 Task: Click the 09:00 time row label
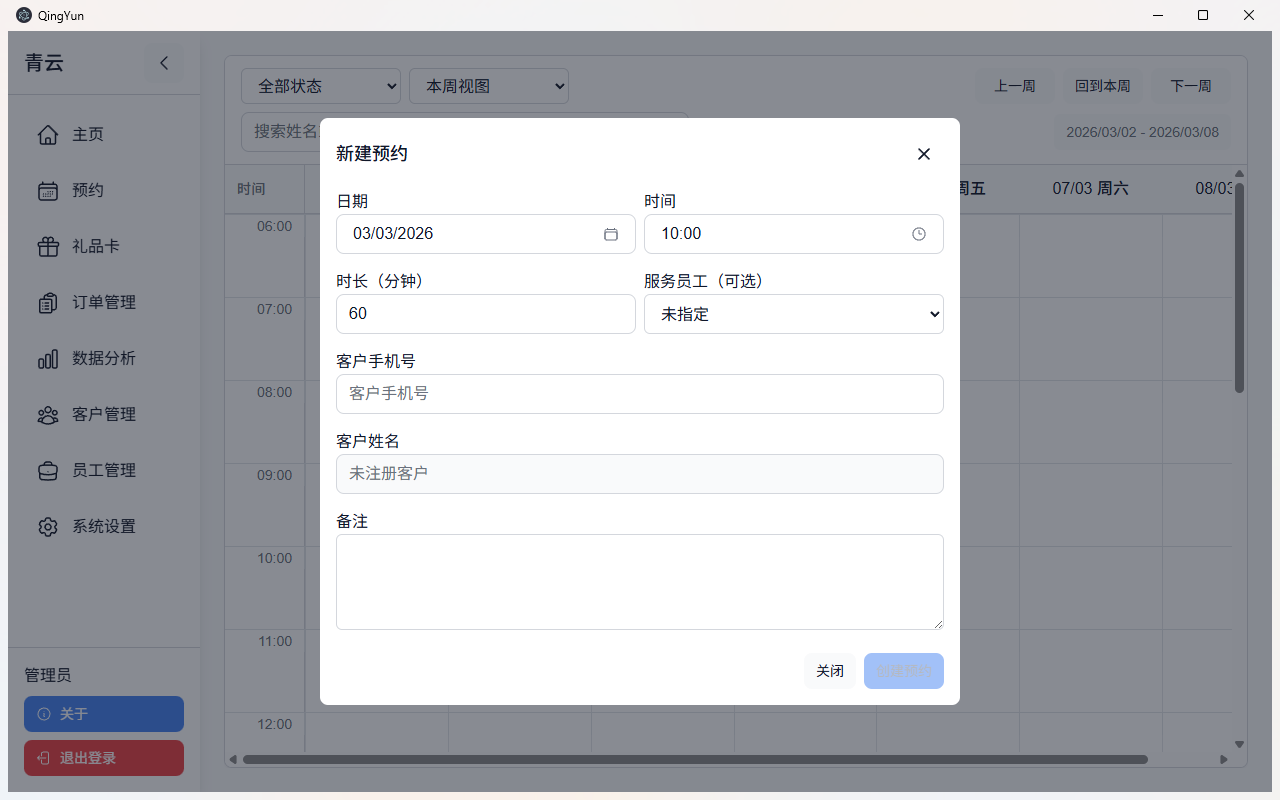click(274, 475)
